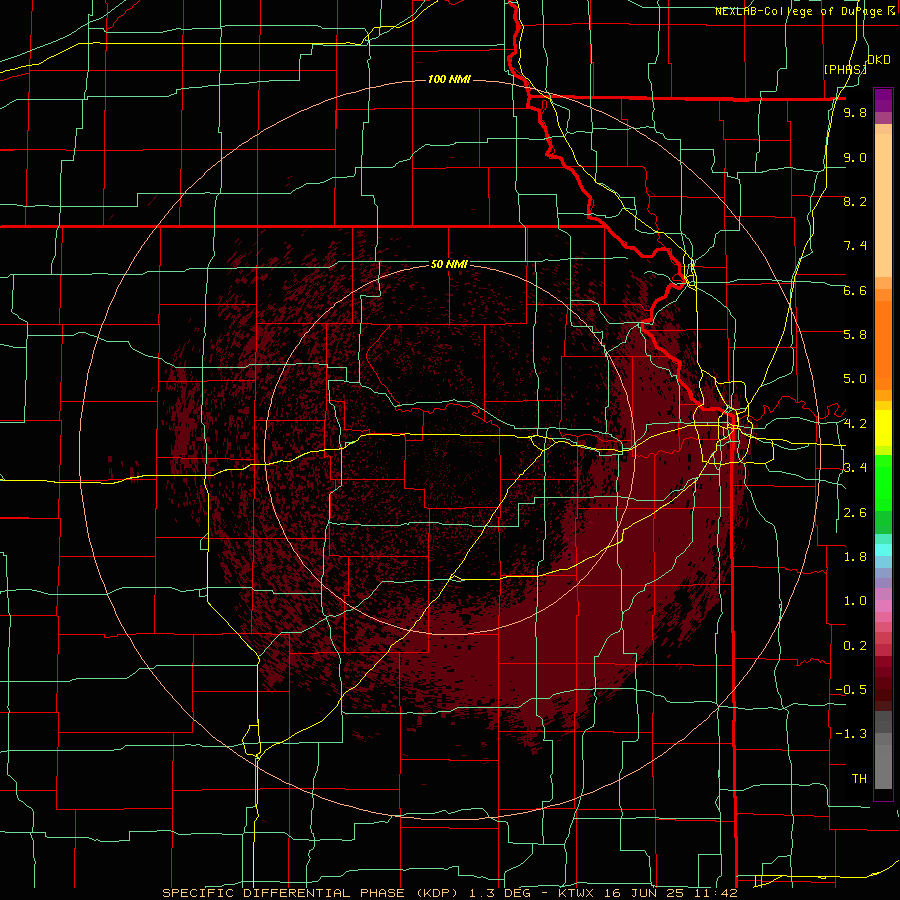Click the 9.8 value on the color scale
The image size is (900, 900).
point(855,113)
